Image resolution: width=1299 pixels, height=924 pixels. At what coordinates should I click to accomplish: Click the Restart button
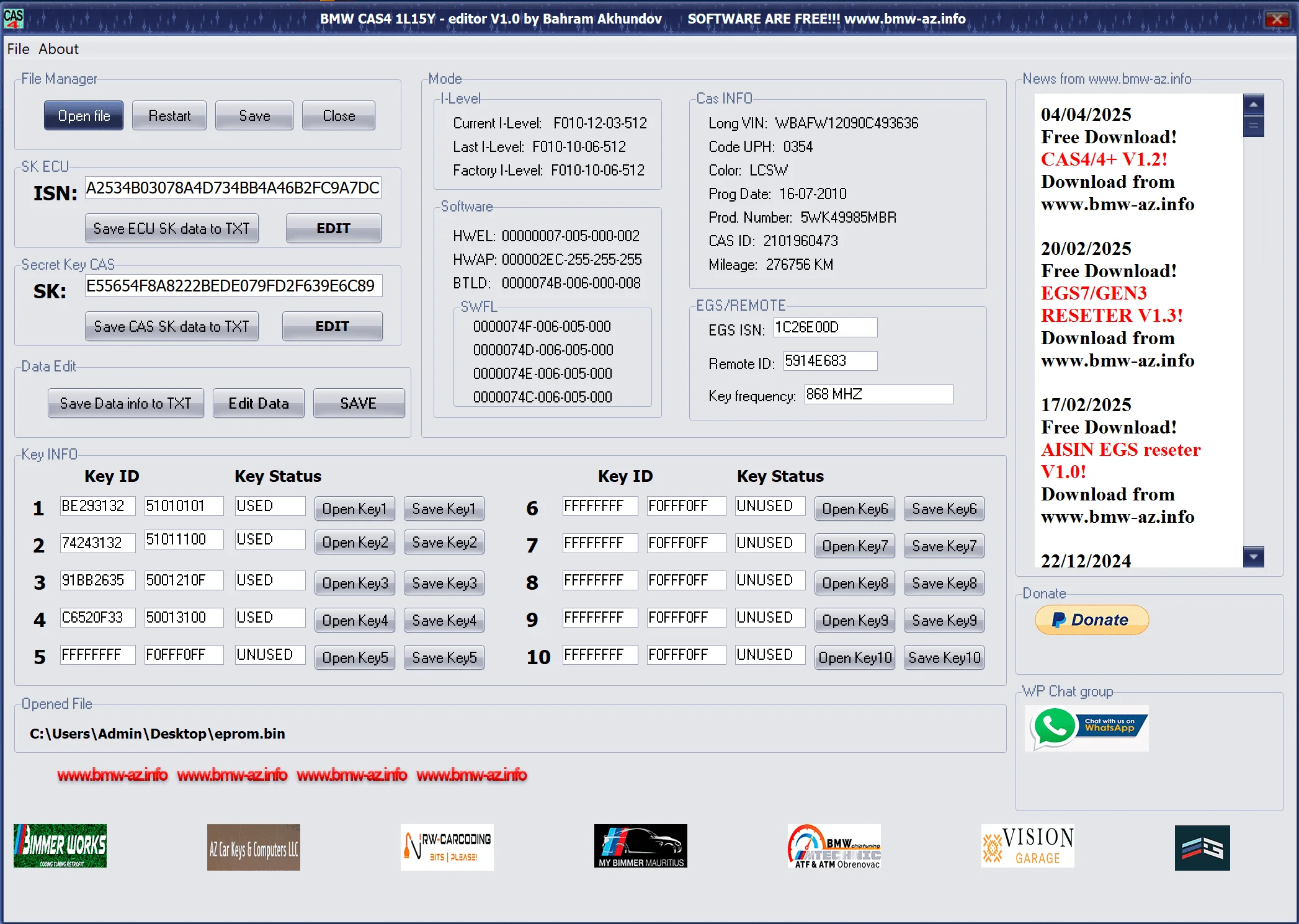pyautogui.click(x=169, y=115)
